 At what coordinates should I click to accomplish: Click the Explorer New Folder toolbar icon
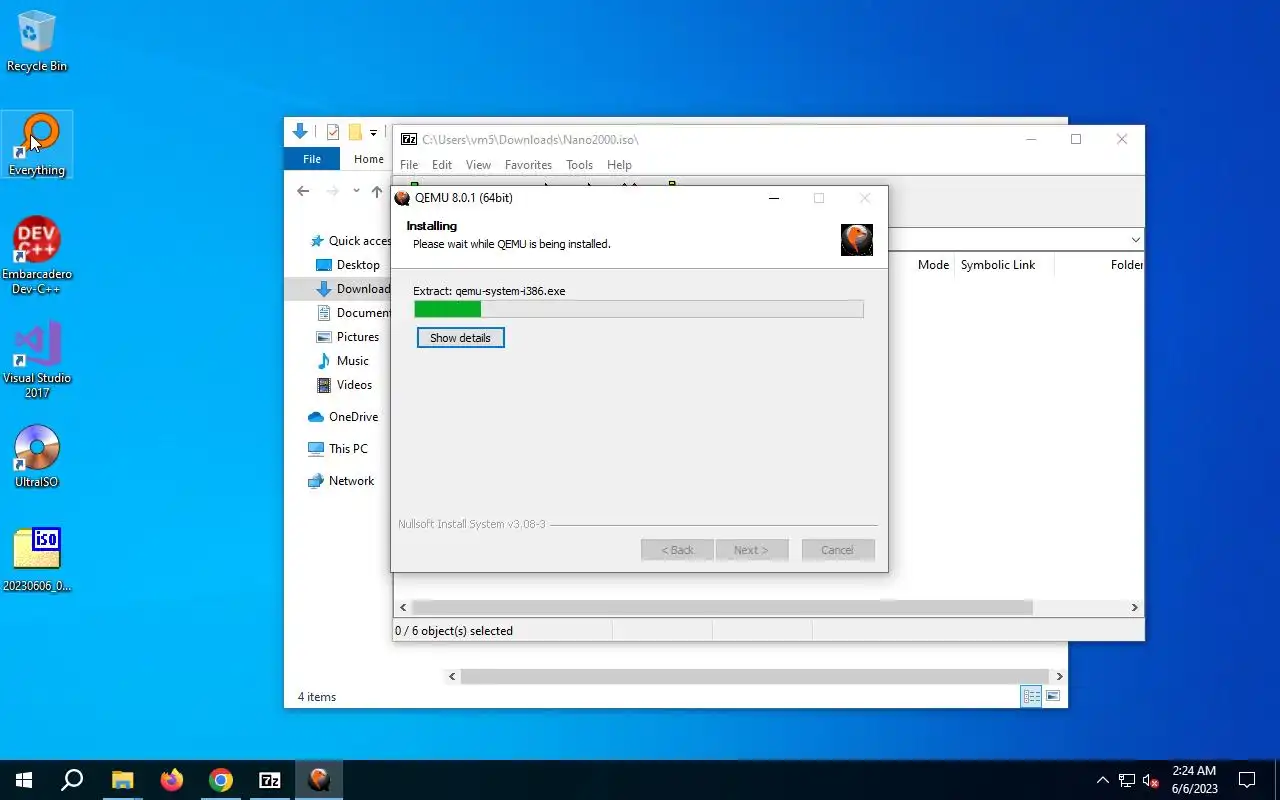(355, 132)
